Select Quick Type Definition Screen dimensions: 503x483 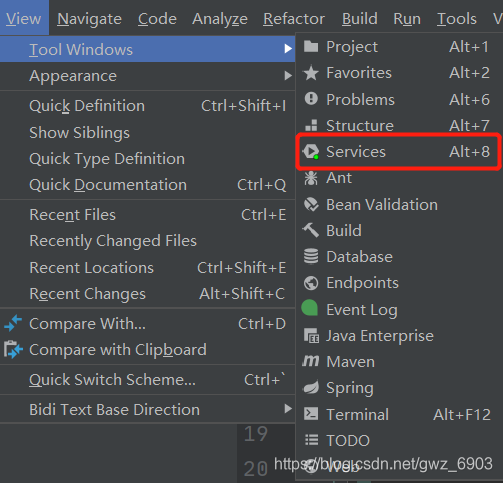pos(147,159)
